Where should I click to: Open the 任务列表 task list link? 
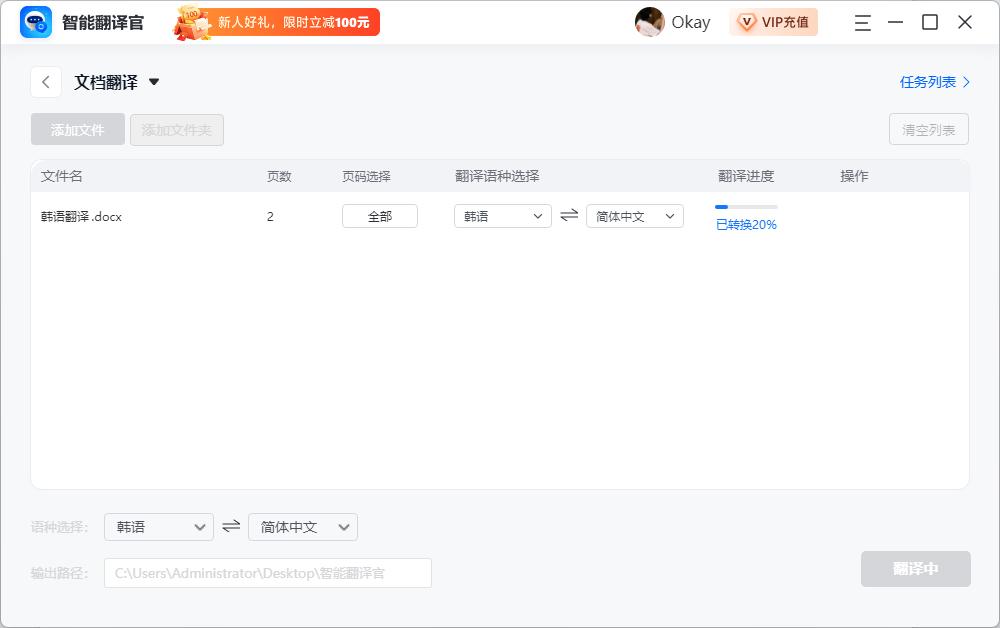(x=932, y=83)
